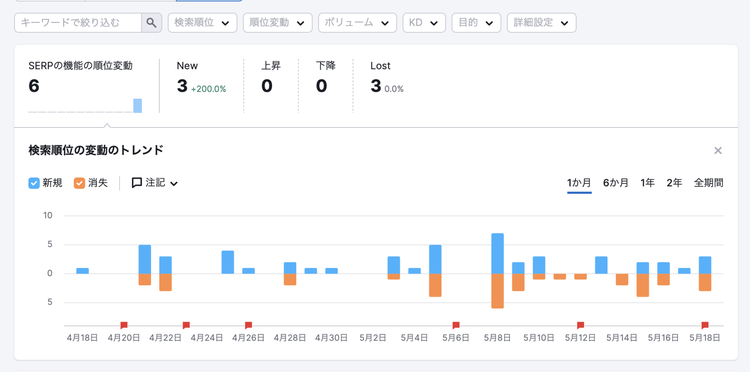
Task: Click the 5月18日 axis label
Action: (x=705, y=338)
